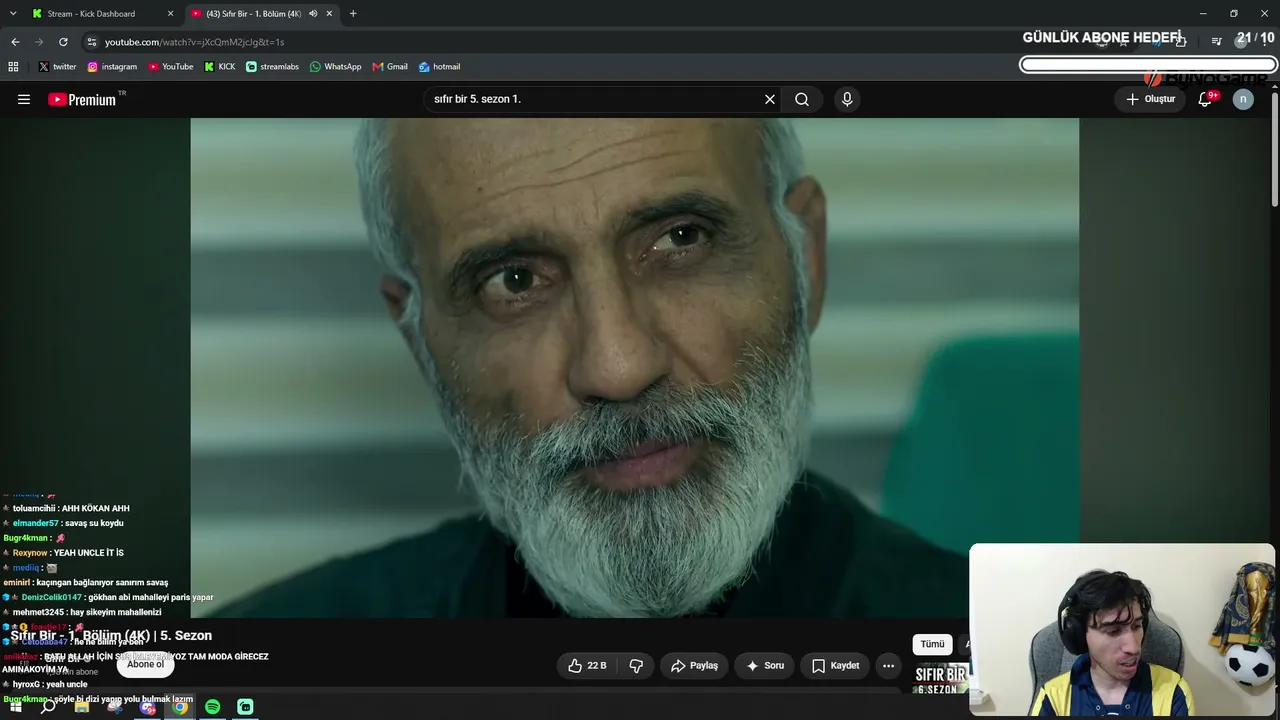Image resolution: width=1280 pixels, height=720 pixels.
Task: Open the streamlabs bookmark
Action: pos(272,67)
